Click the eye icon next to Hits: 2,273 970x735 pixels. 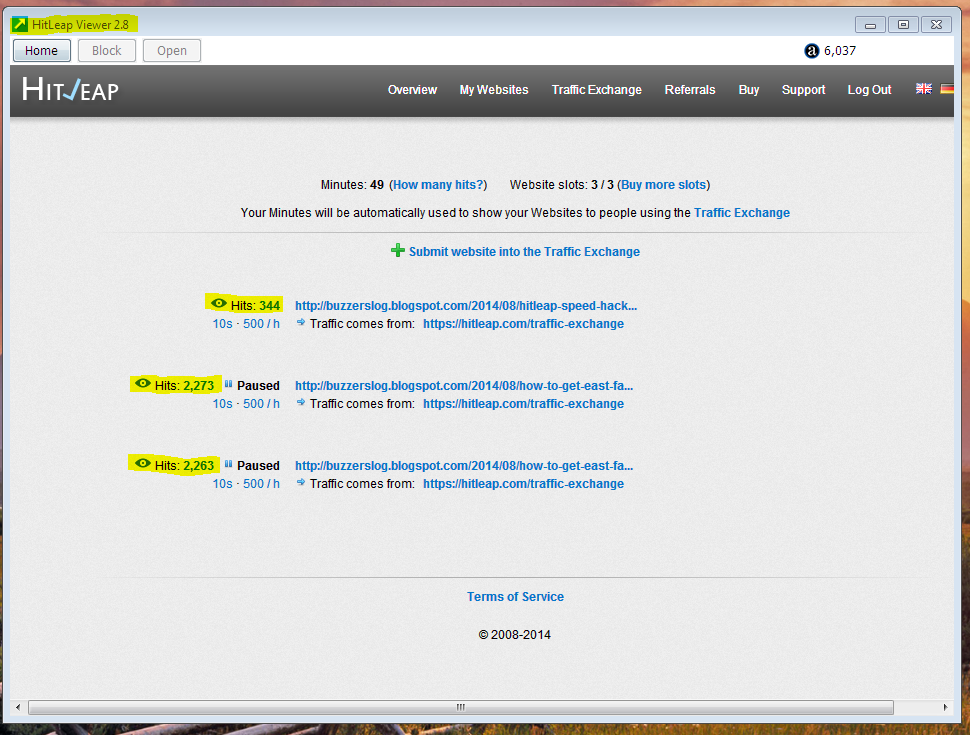point(143,383)
